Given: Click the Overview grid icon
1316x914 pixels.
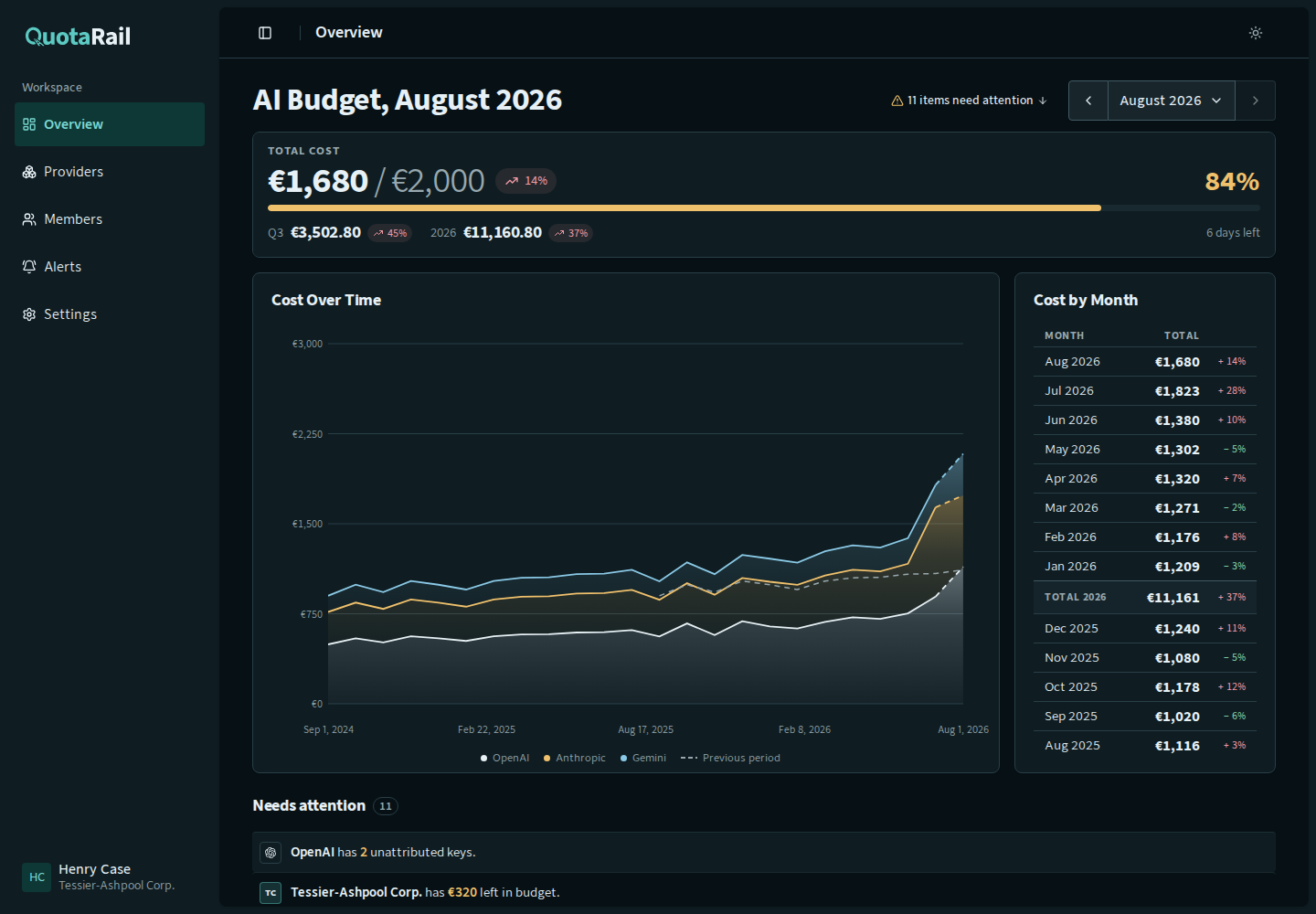Looking at the screenshot, I should tap(29, 124).
